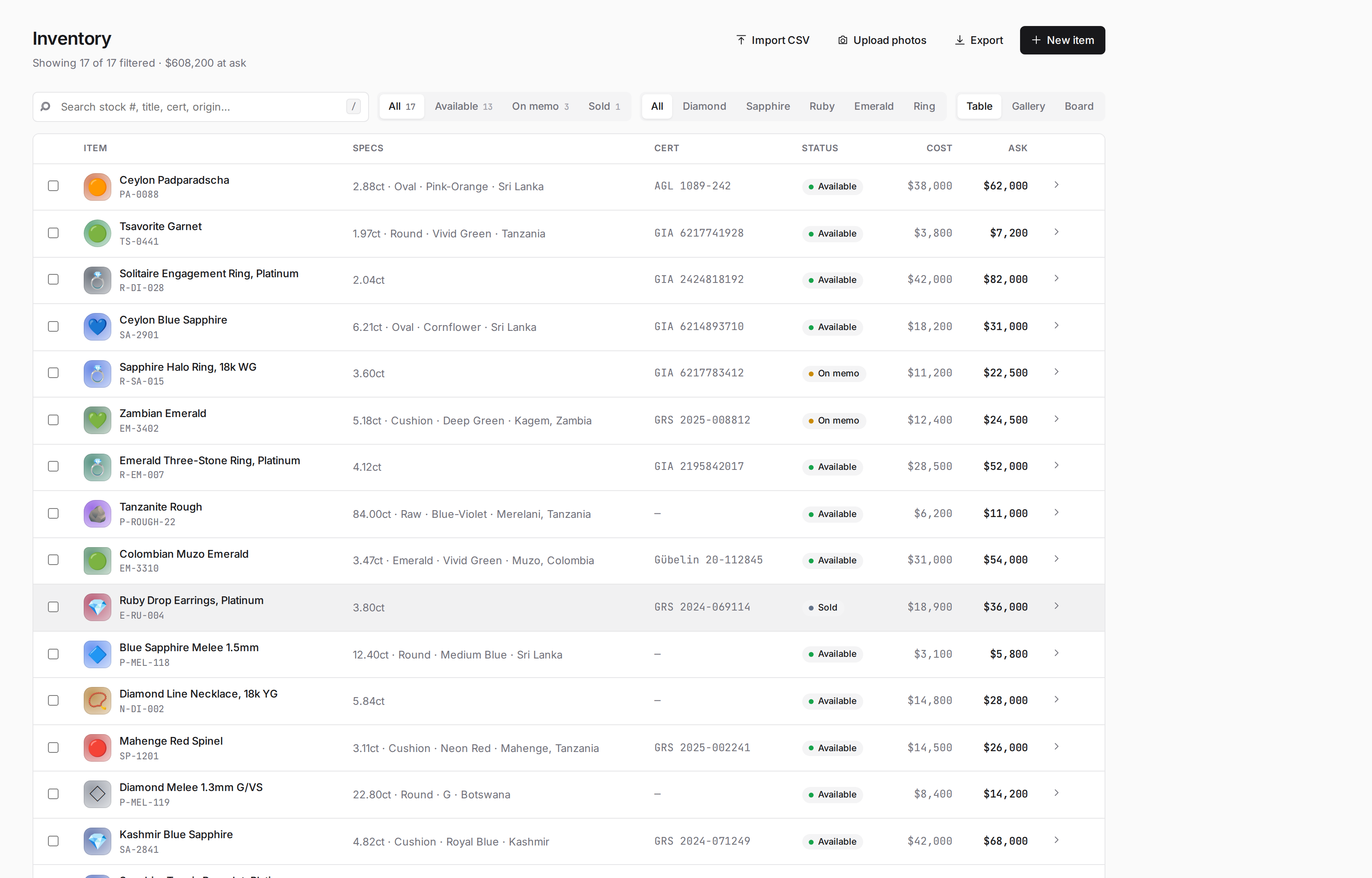This screenshot has height=878, width=1372.
Task: Click the Diamond Melee 1.3mm icon
Action: [98, 794]
